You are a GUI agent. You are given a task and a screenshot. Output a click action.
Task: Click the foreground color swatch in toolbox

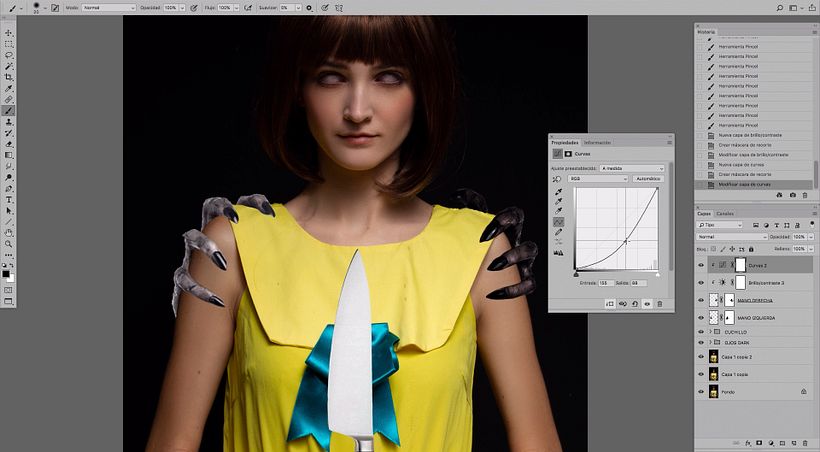6,274
